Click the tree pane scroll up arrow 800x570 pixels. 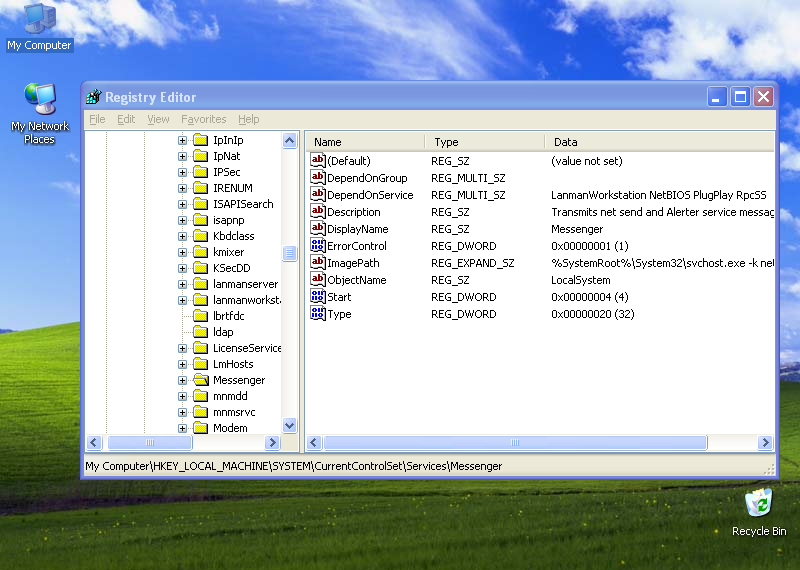tap(289, 140)
